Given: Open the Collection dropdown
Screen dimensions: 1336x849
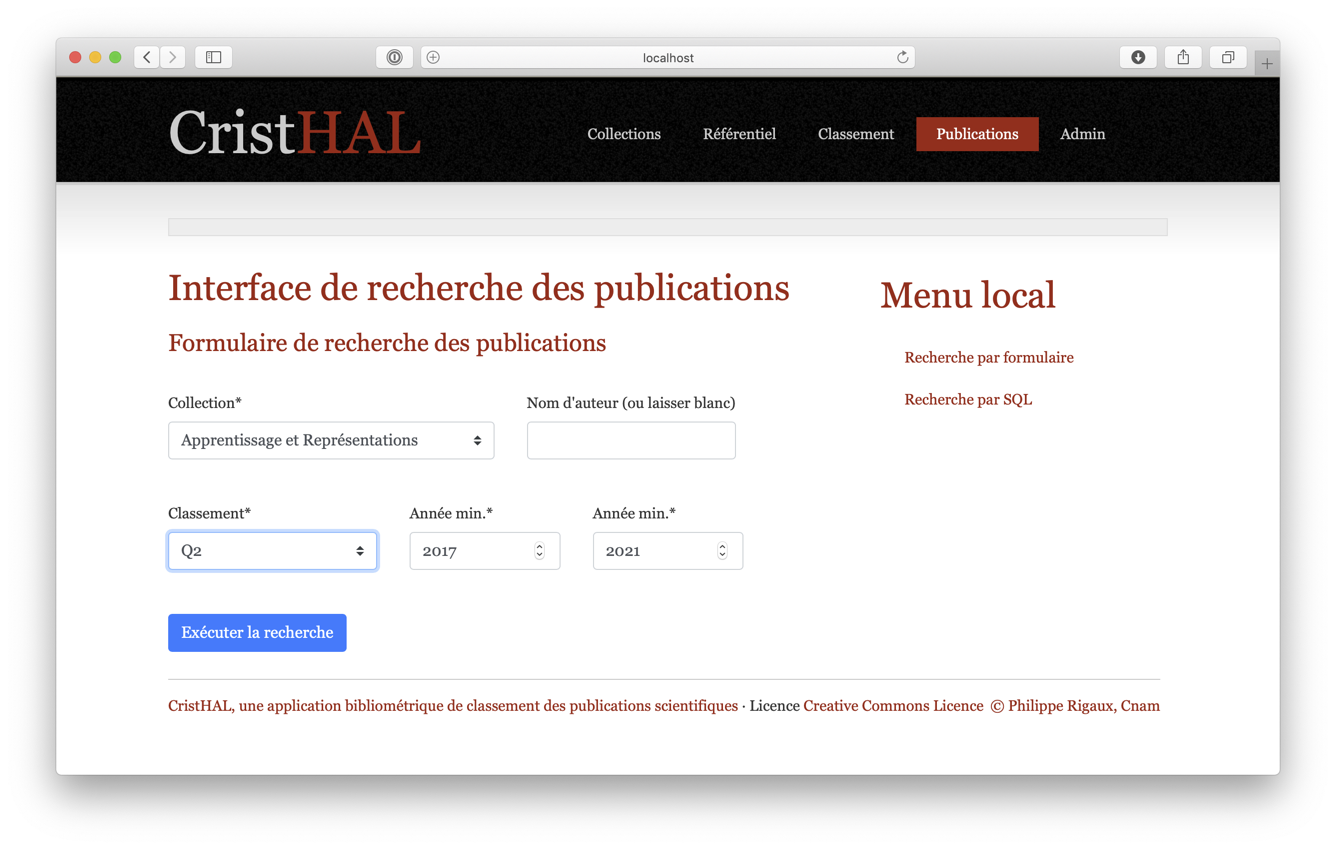Looking at the screenshot, I should pos(331,441).
